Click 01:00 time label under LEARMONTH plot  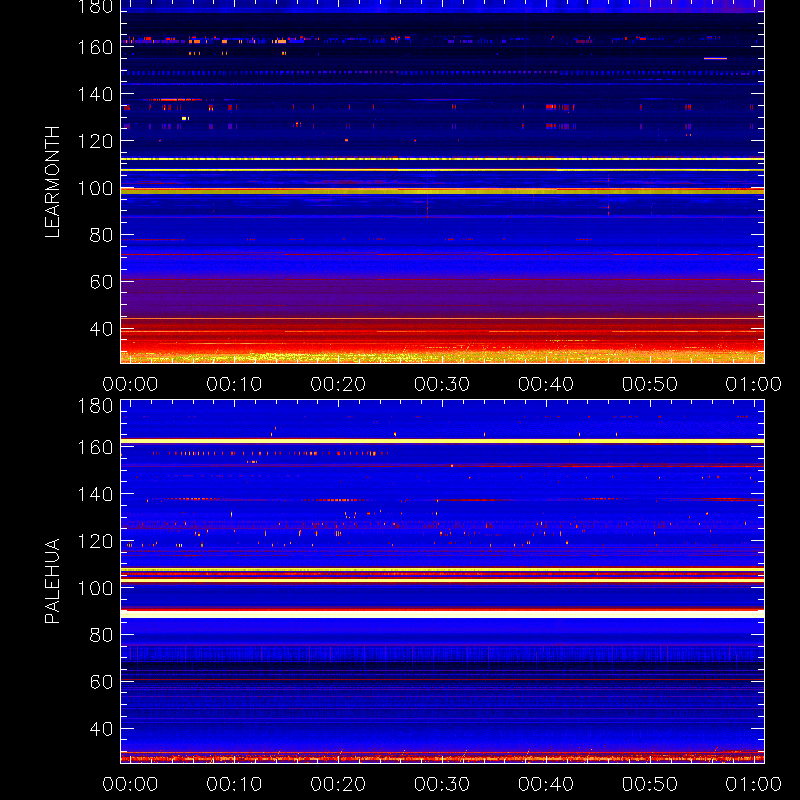754,384
